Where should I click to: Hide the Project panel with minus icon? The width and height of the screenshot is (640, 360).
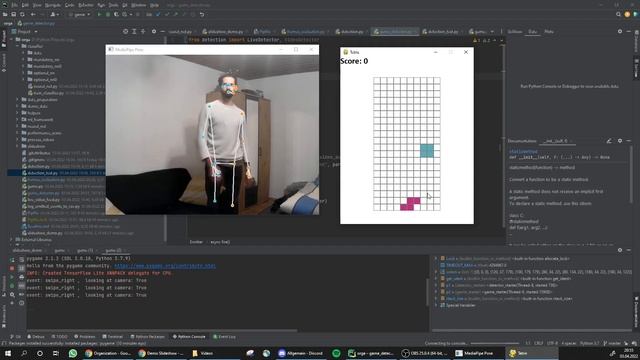(162, 31)
